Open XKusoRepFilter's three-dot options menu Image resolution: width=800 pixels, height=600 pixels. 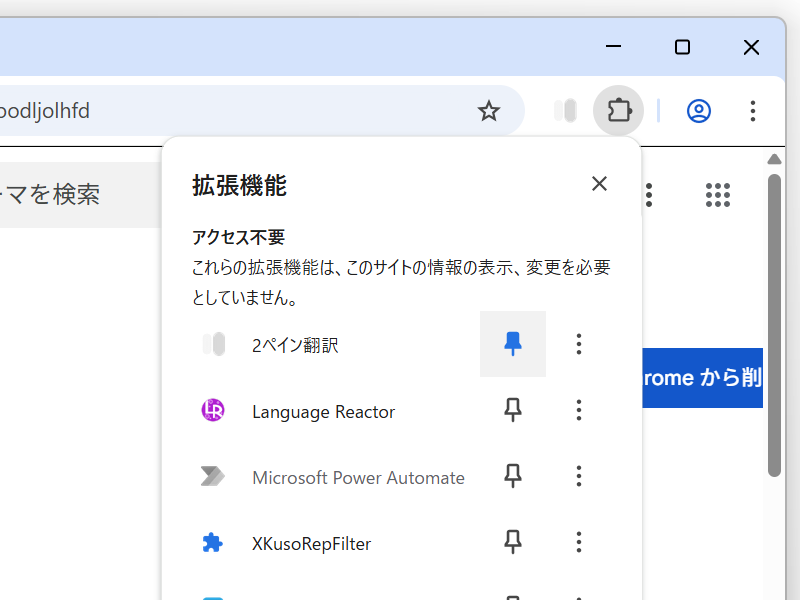(578, 543)
